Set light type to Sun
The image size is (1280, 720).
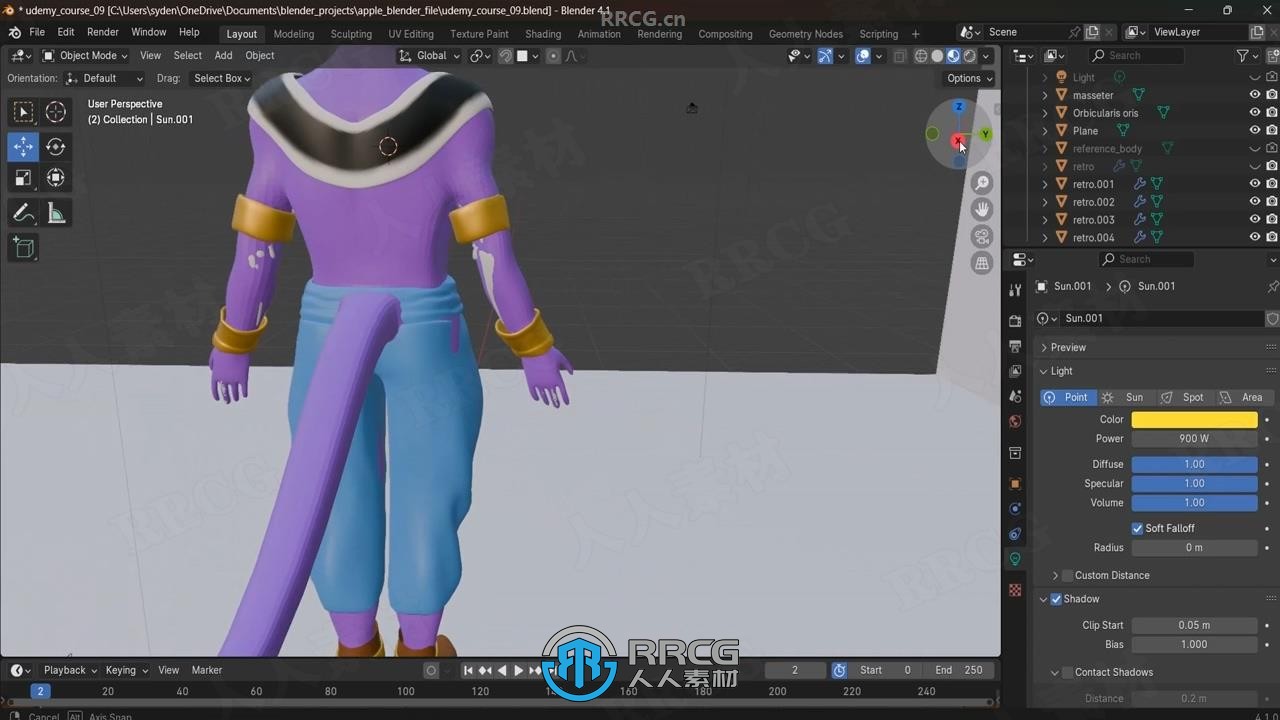(x=1126, y=397)
